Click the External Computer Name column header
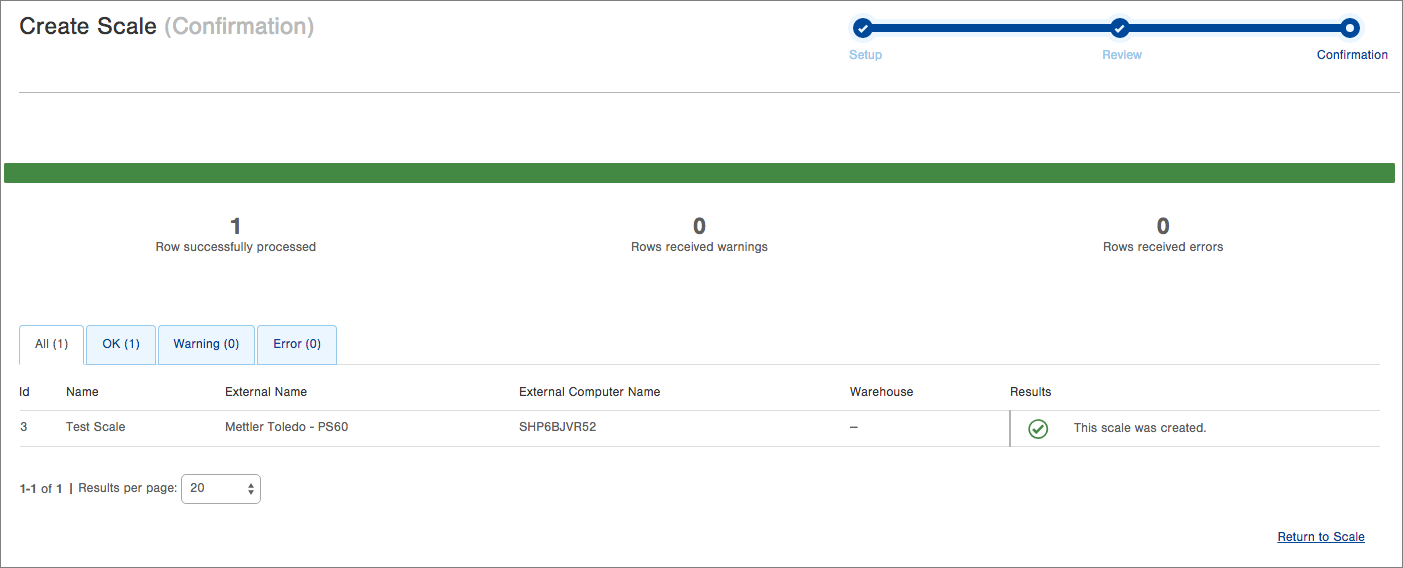Screen dimensions: 1403x568 click(x=589, y=392)
